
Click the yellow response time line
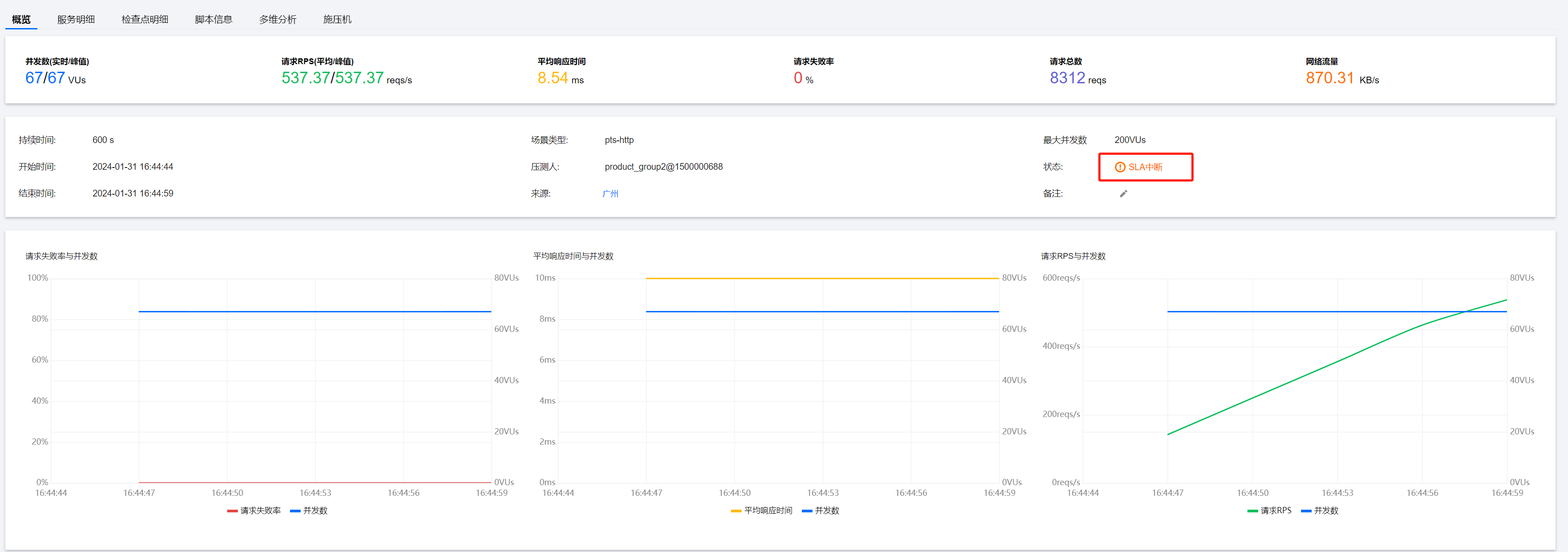tap(822, 278)
